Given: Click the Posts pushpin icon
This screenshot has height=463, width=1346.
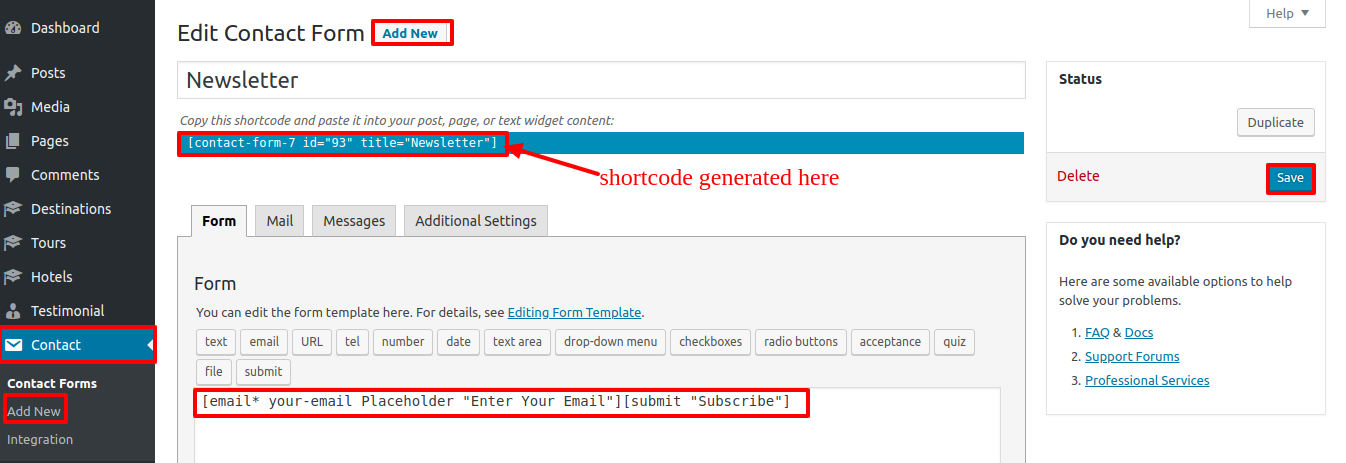Looking at the screenshot, I should pyautogui.click(x=13, y=73).
